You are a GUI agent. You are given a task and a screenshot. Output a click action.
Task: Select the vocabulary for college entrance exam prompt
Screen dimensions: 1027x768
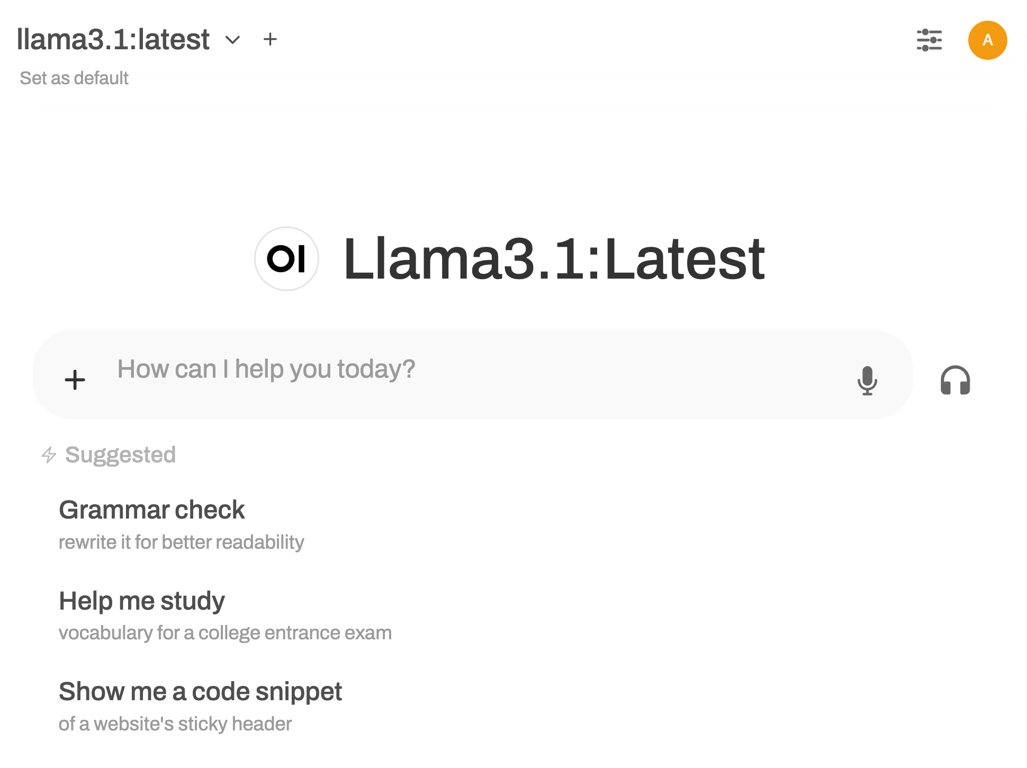(x=225, y=632)
